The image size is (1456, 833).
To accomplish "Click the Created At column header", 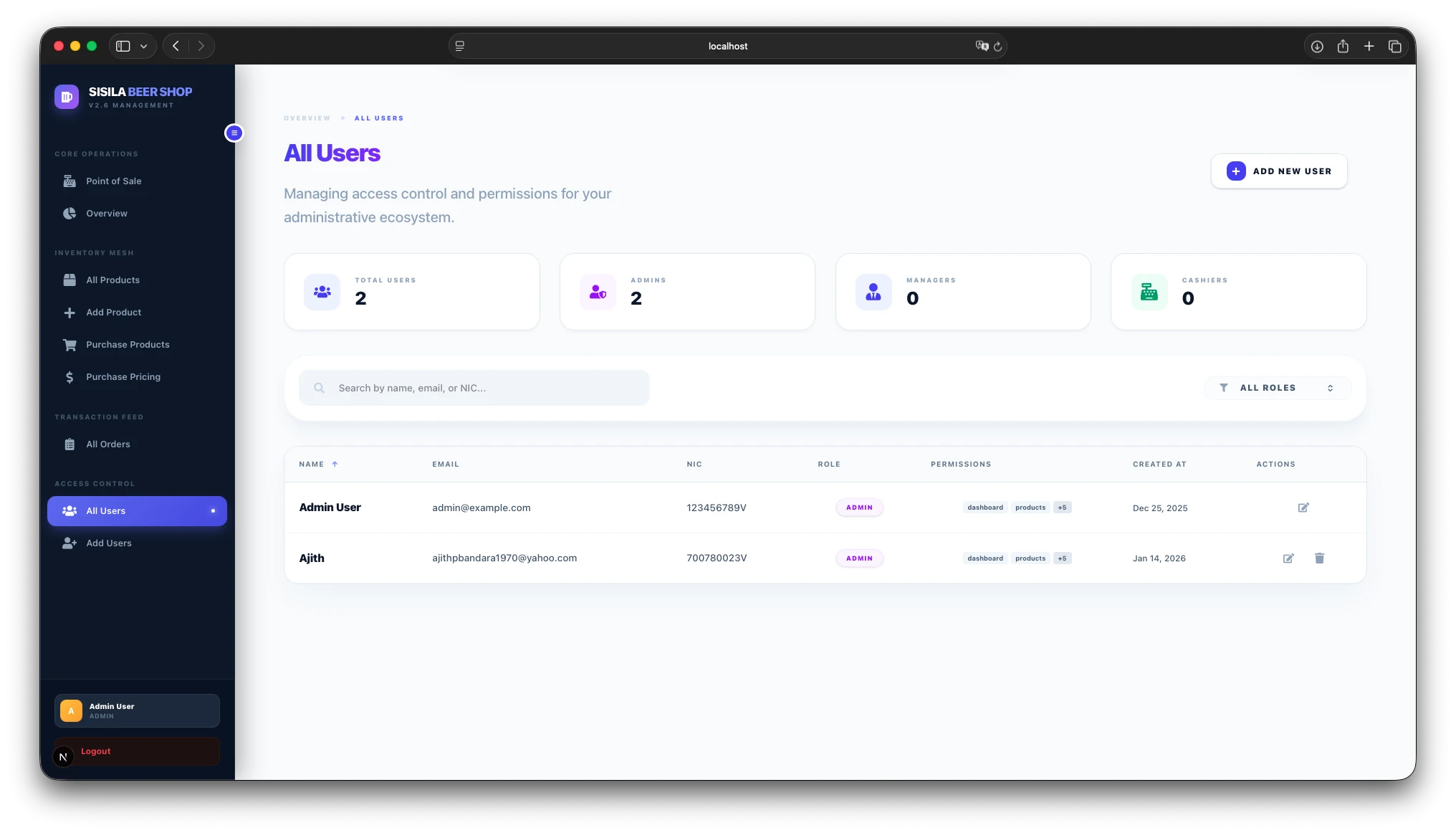I will pyautogui.click(x=1159, y=465).
